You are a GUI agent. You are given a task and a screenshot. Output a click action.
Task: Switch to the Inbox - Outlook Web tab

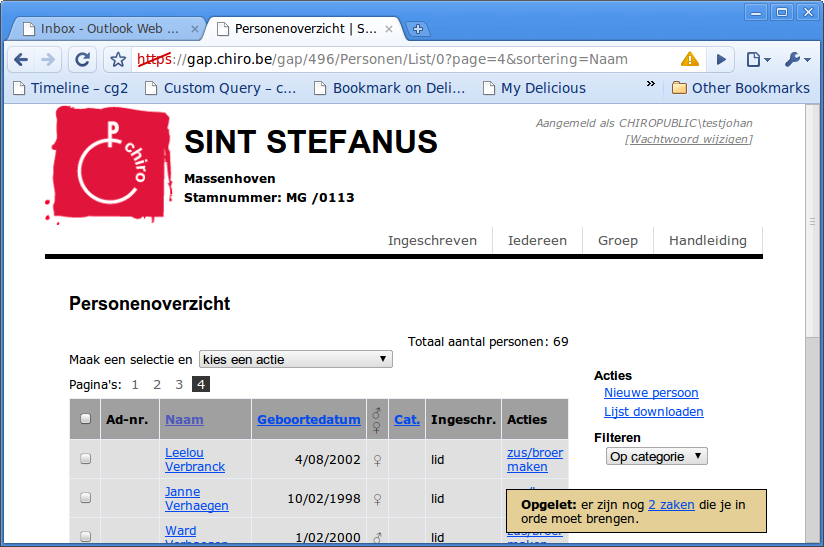coord(105,29)
